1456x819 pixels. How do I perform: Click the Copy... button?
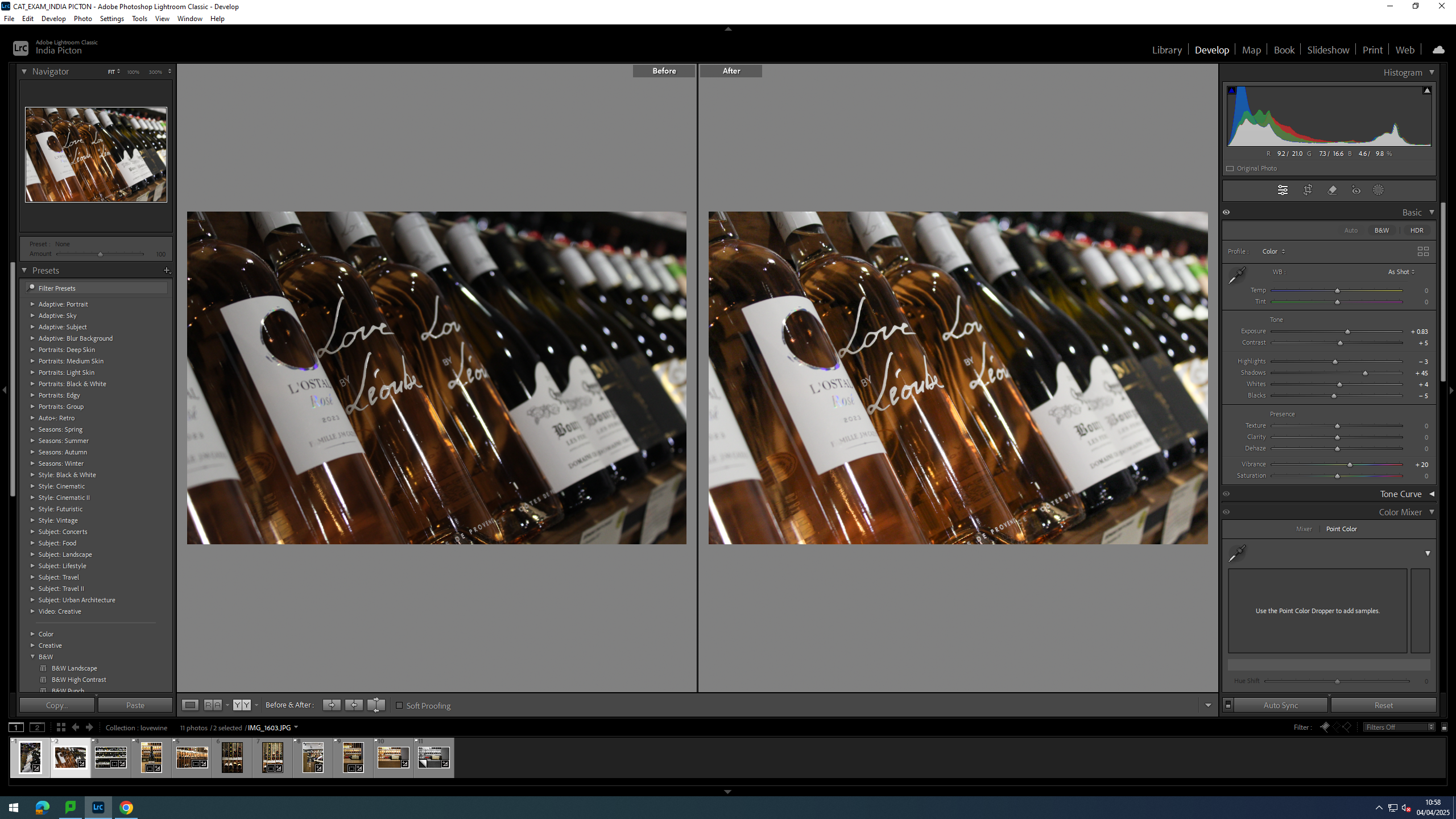[x=57, y=705]
